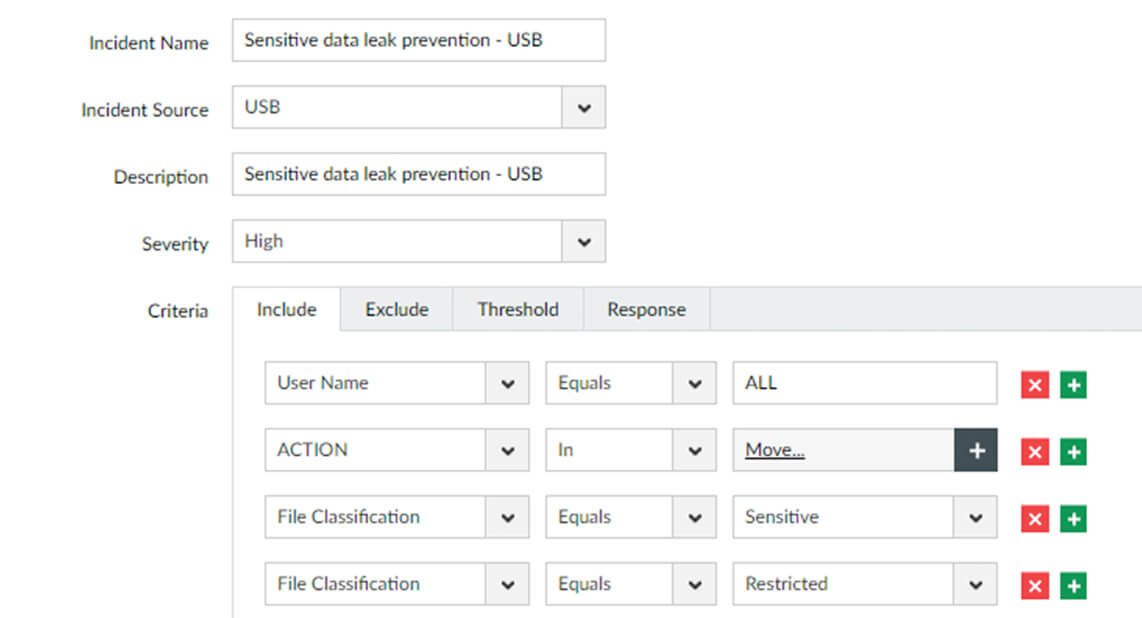The image size is (1142, 618).
Task: Expand the User Name field dropdown
Action: coord(507,384)
